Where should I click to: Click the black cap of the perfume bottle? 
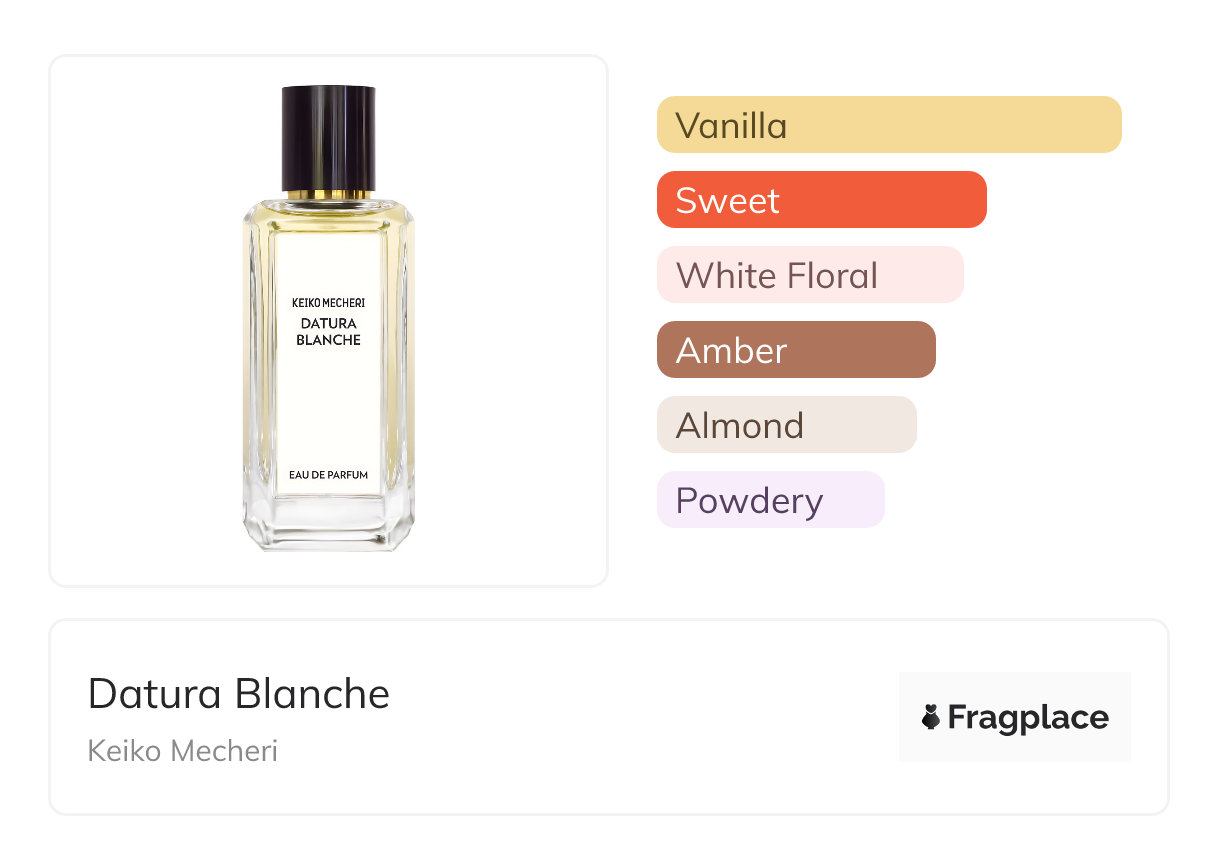(328, 135)
